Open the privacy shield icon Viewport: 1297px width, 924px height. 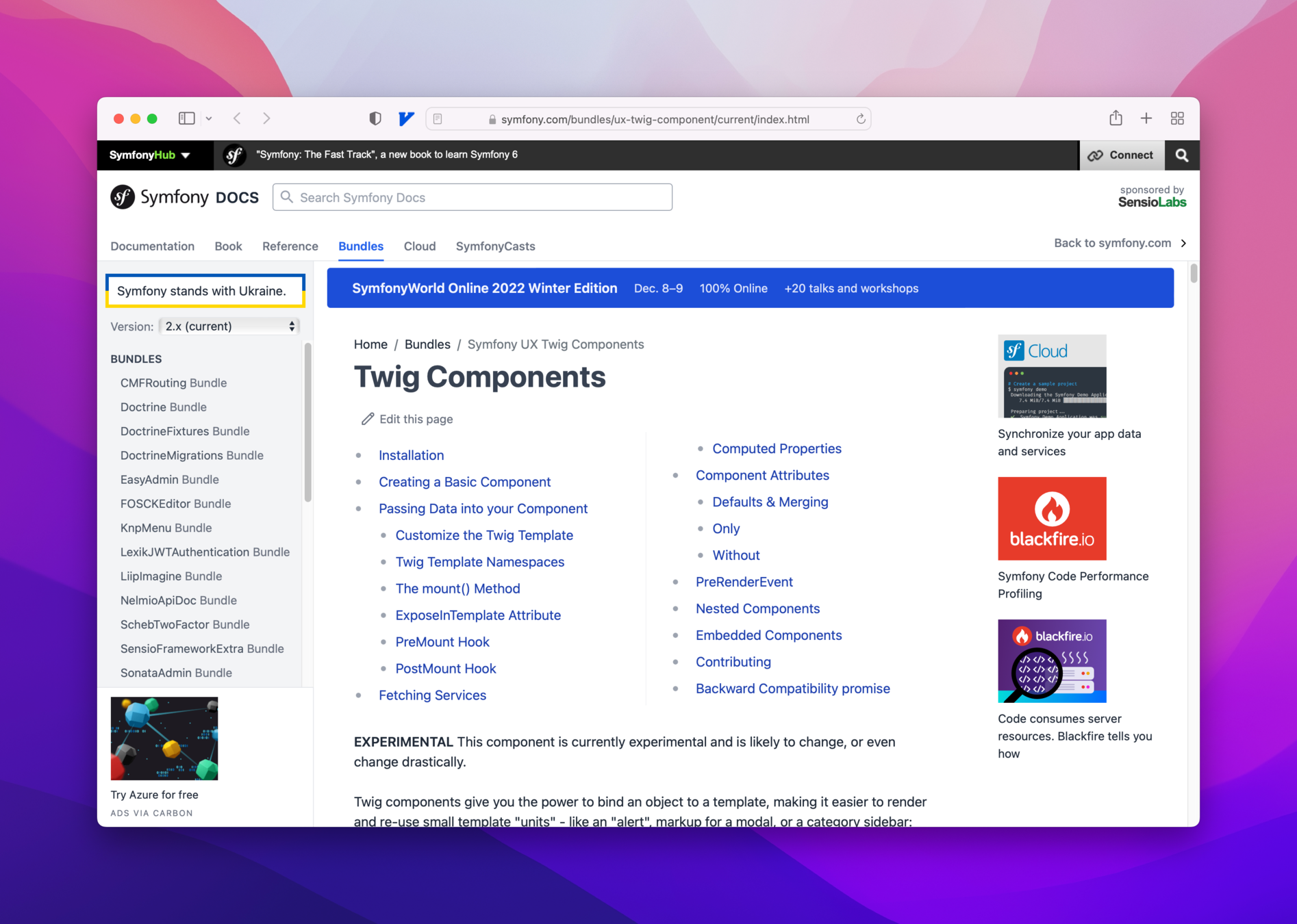[x=375, y=118]
